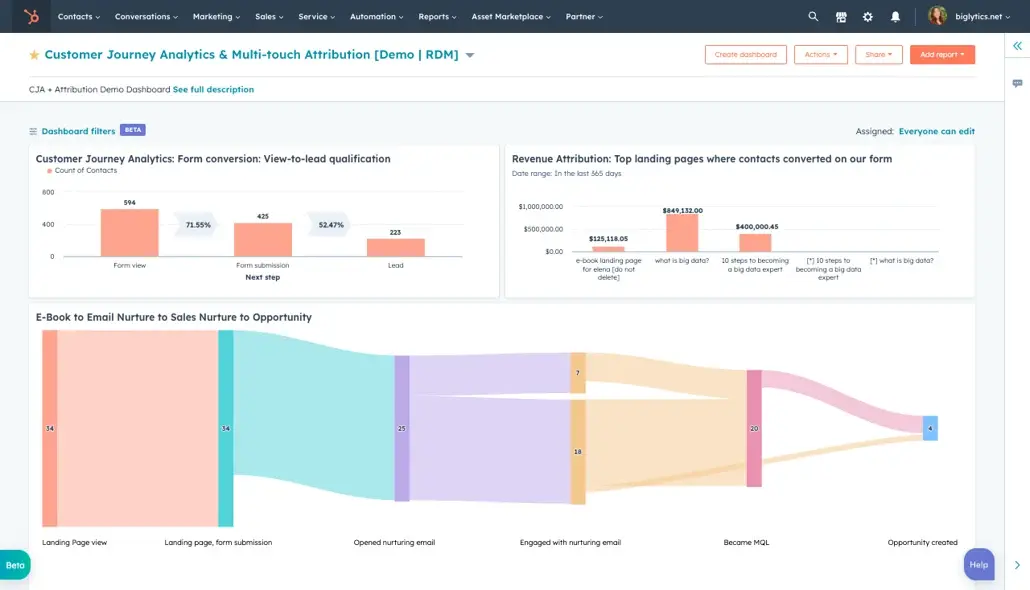1030x590 pixels.
Task: Open the comments icon in right sidebar
Action: [1015, 83]
